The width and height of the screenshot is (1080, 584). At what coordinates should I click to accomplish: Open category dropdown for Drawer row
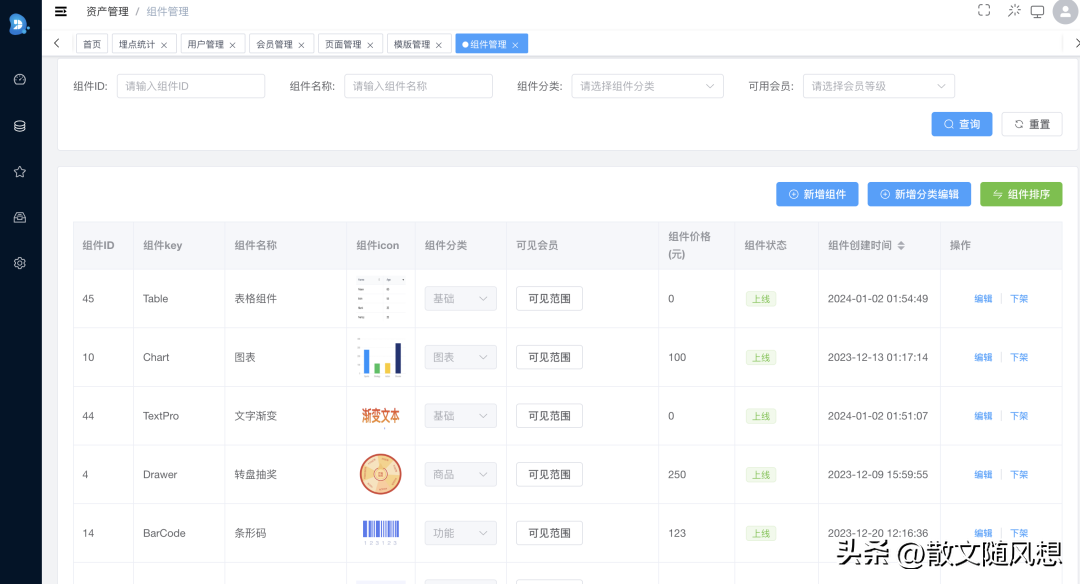tap(460, 474)
